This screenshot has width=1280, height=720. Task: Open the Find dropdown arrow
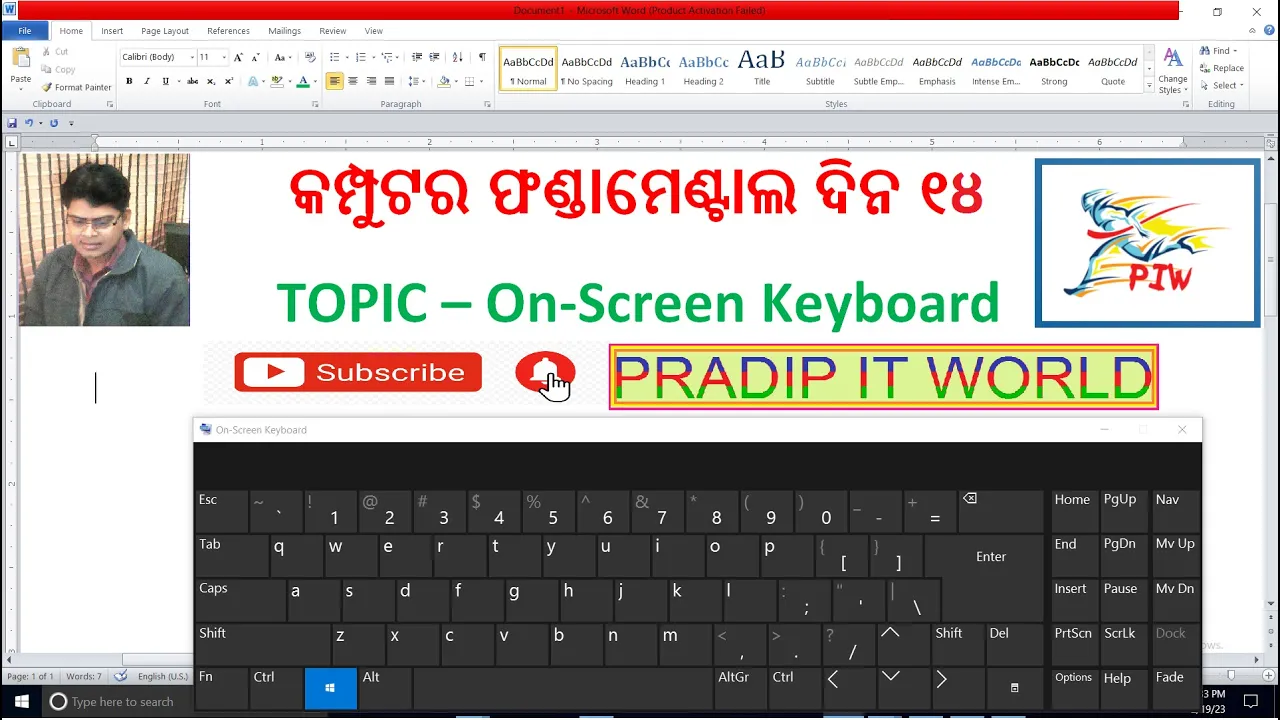[1235, 51]
